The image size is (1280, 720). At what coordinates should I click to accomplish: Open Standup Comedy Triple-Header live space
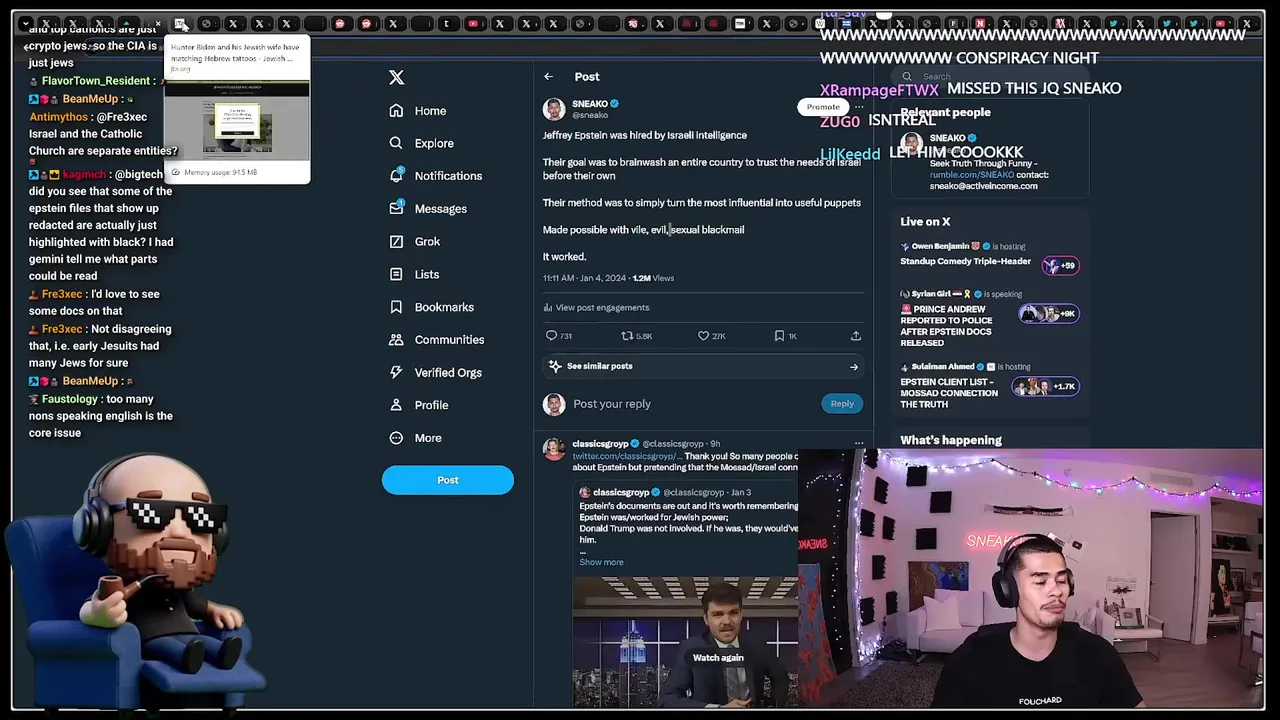pos(965,262)
